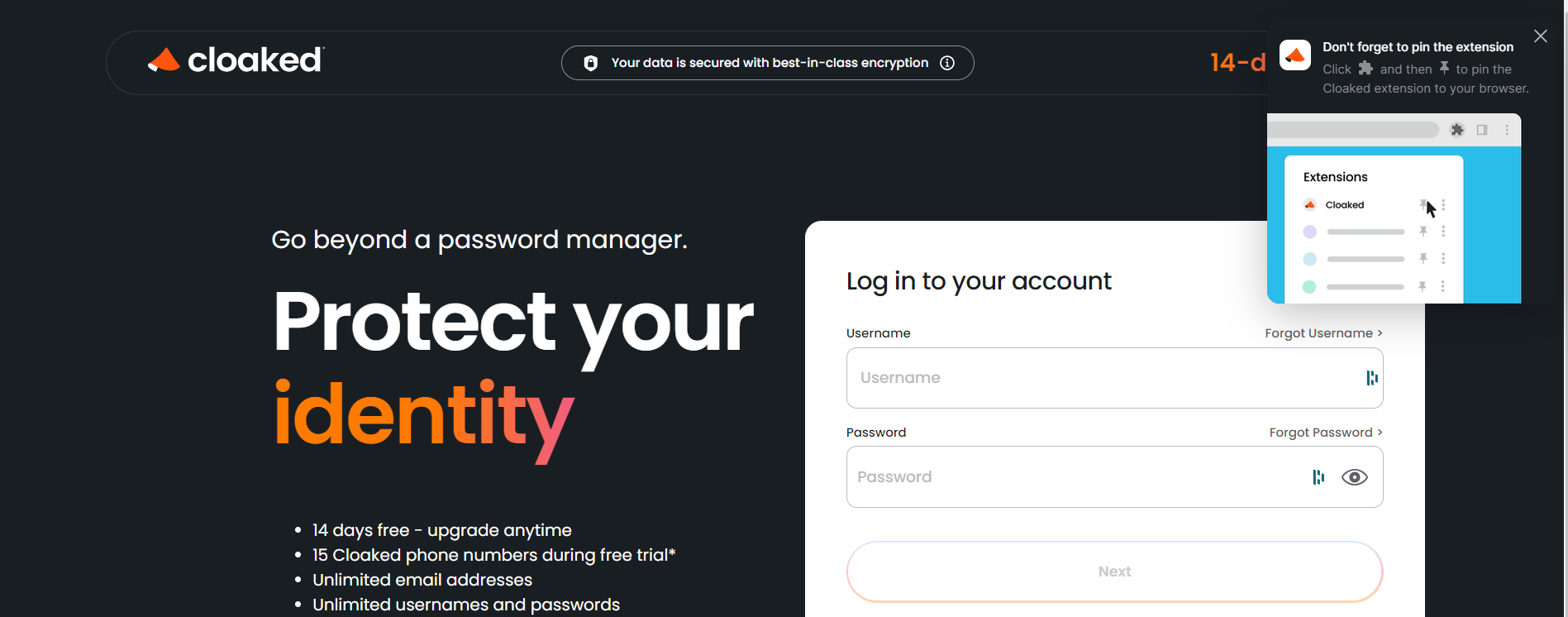Click the autofill icon in Username field
Image resolution: width=1568 pixels, height=617 pixels.
point(1372,378)
